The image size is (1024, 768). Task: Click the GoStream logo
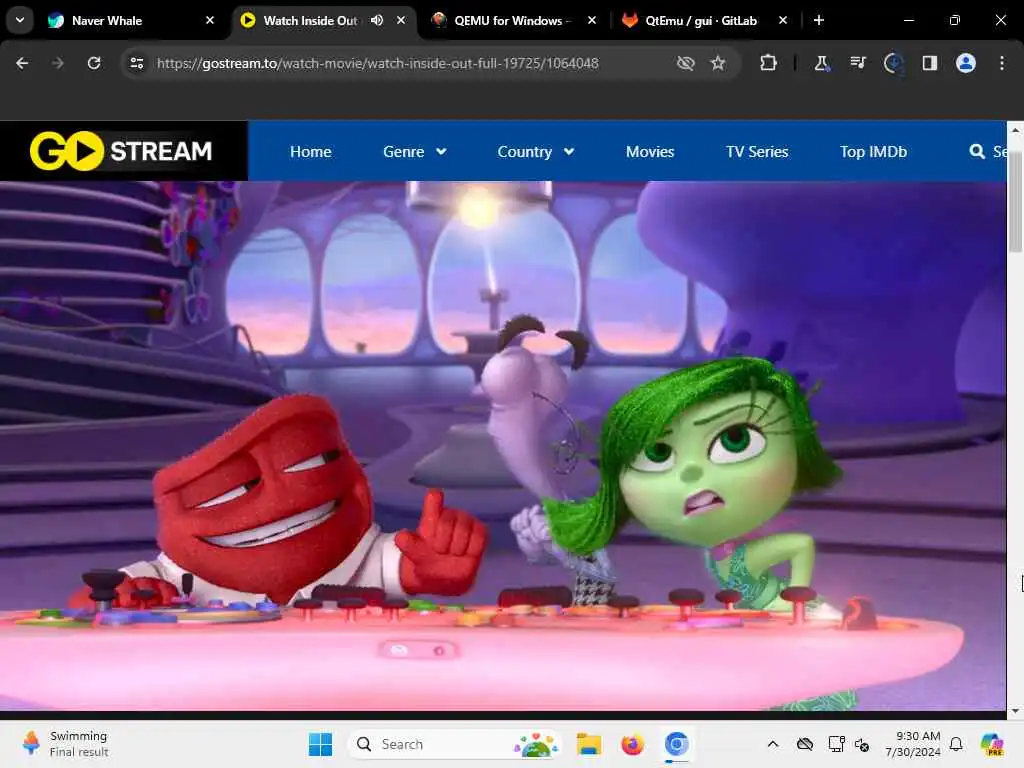[x=121, y=151]
